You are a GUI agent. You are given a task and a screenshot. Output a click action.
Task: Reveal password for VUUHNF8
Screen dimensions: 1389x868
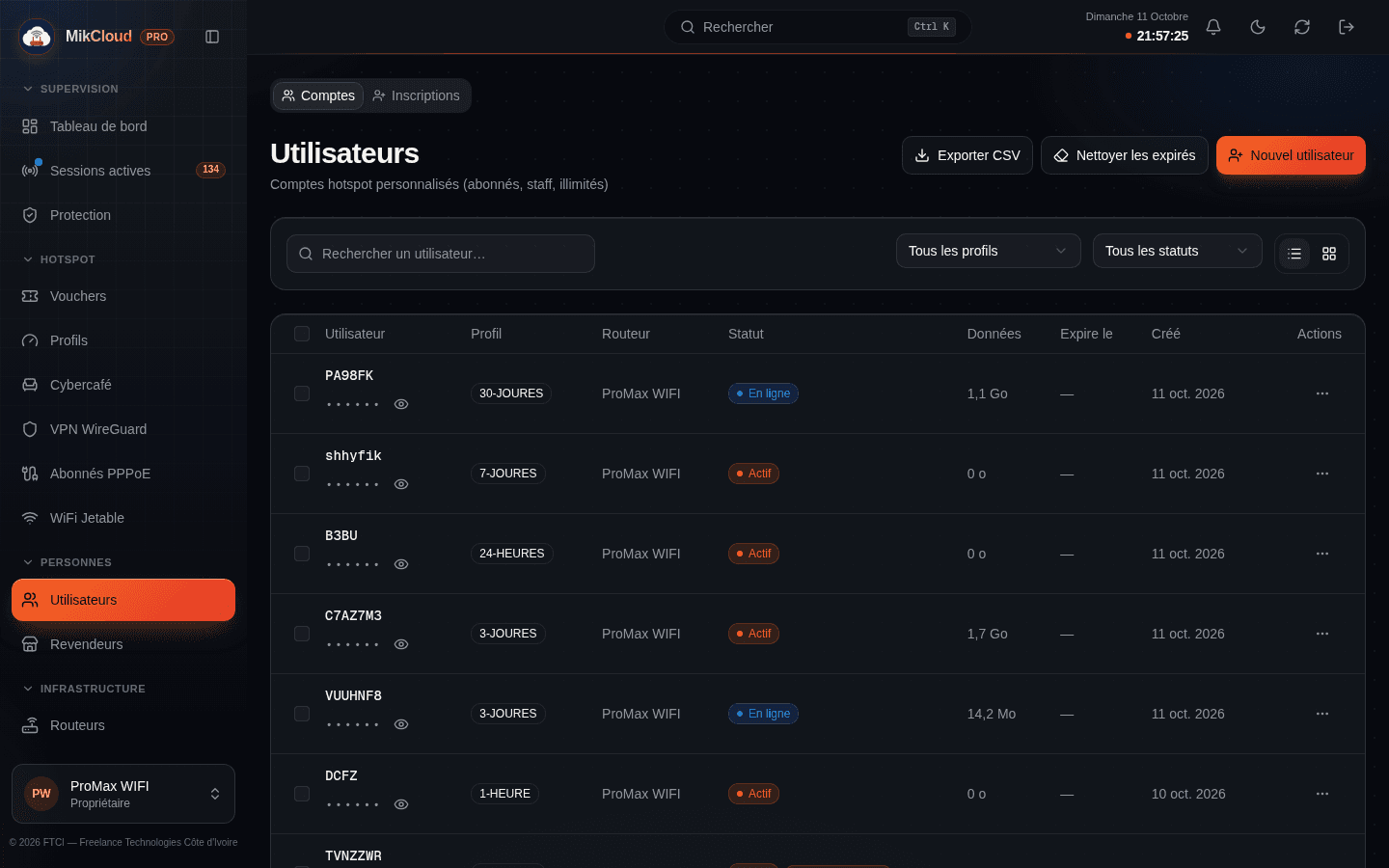[x=401, y=724]
